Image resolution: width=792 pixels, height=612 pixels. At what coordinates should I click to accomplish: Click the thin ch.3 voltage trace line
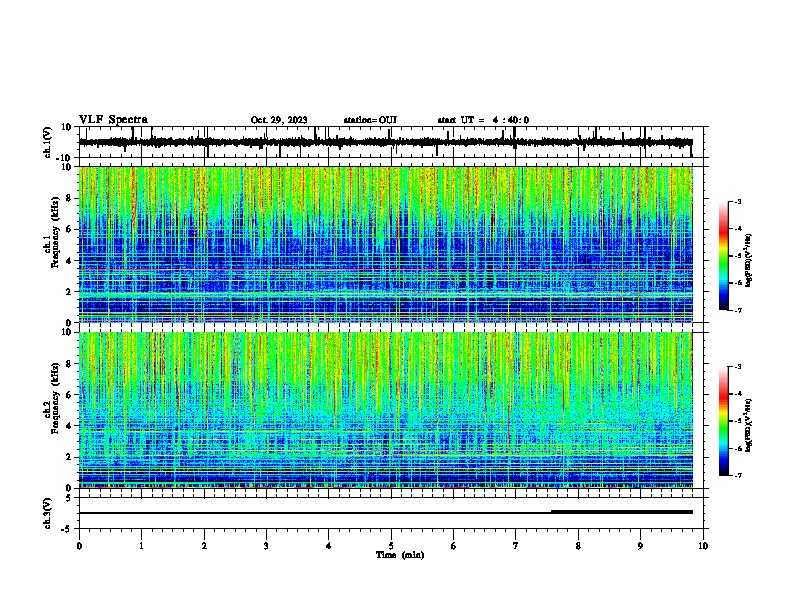(x=315, y=513)
